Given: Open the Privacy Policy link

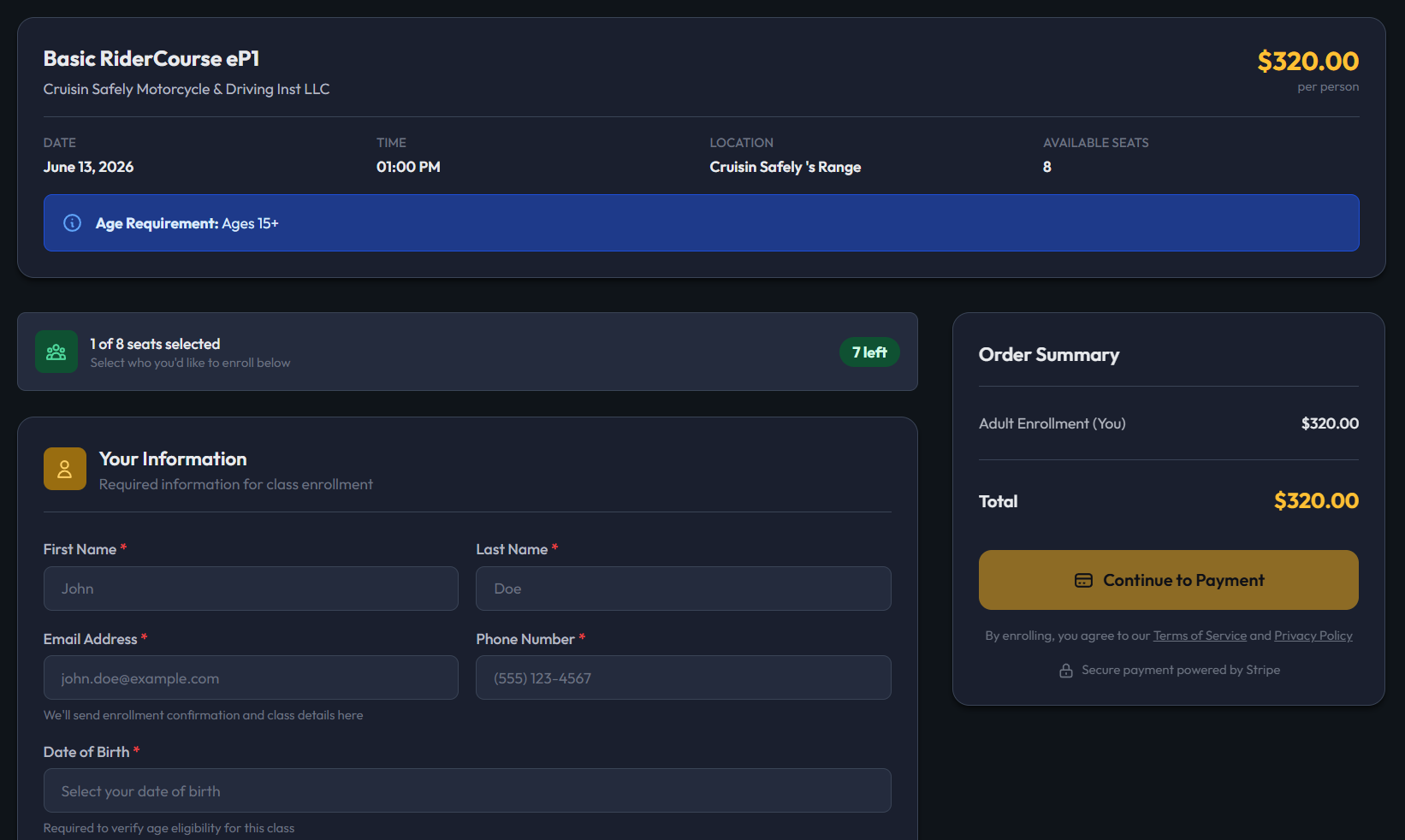Looking at the screenshot, I should tap(1313, 636).
